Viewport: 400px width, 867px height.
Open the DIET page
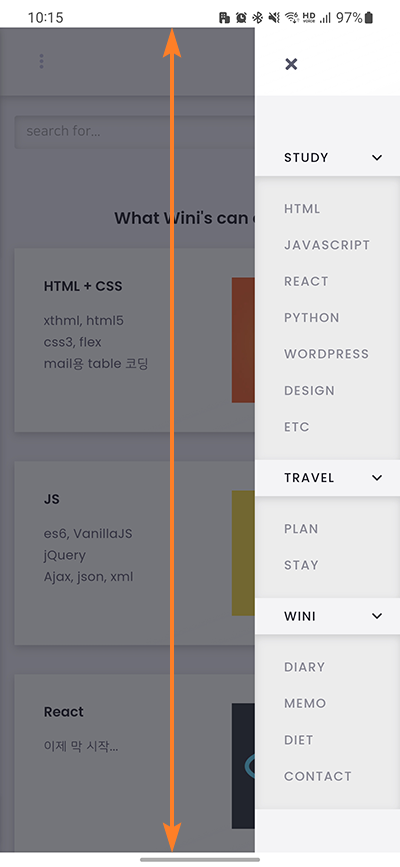click(x=298, y=740)
